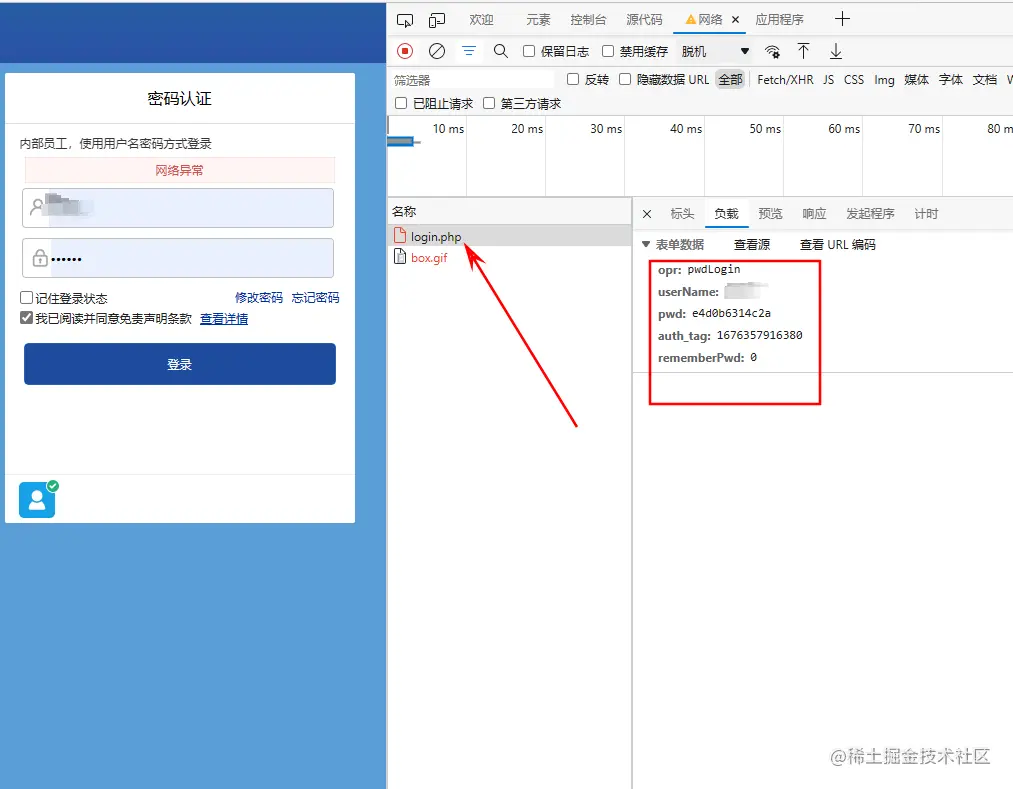
Task: Open the Payload detail tab
Action: (726, 214)
